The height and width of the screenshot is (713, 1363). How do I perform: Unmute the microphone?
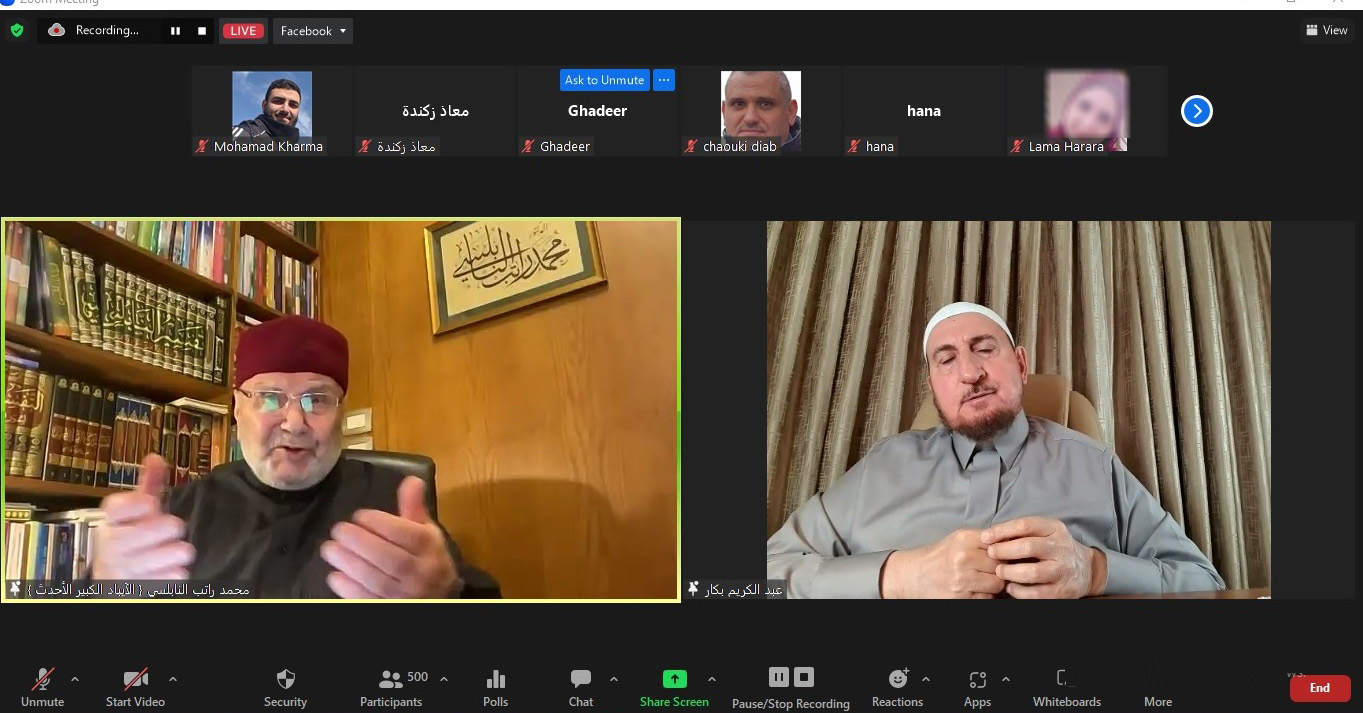(x=42, y=680)
